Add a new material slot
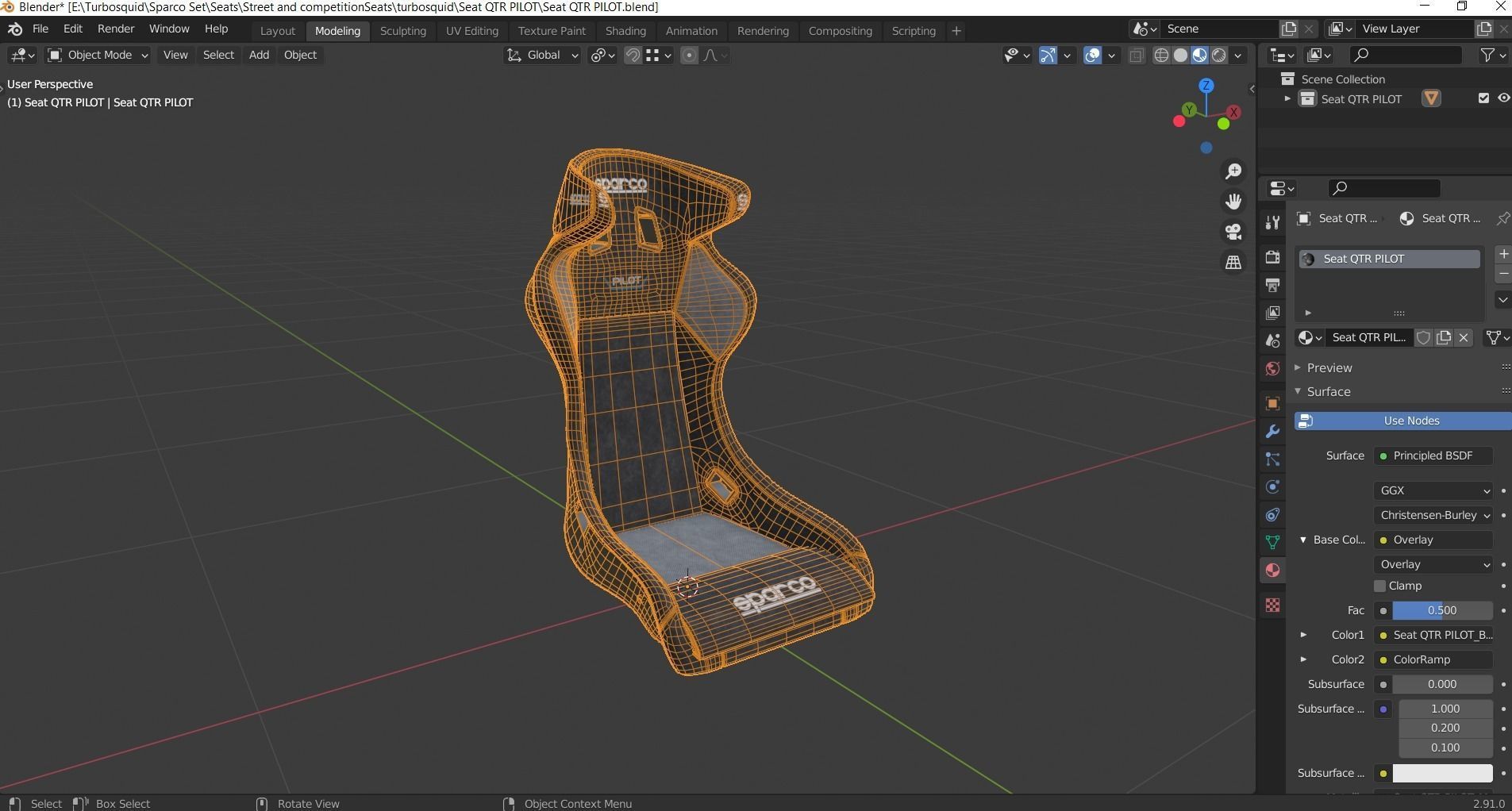Image resolution: width=1512 pixels, height=811 pixels. point(1503,254)
